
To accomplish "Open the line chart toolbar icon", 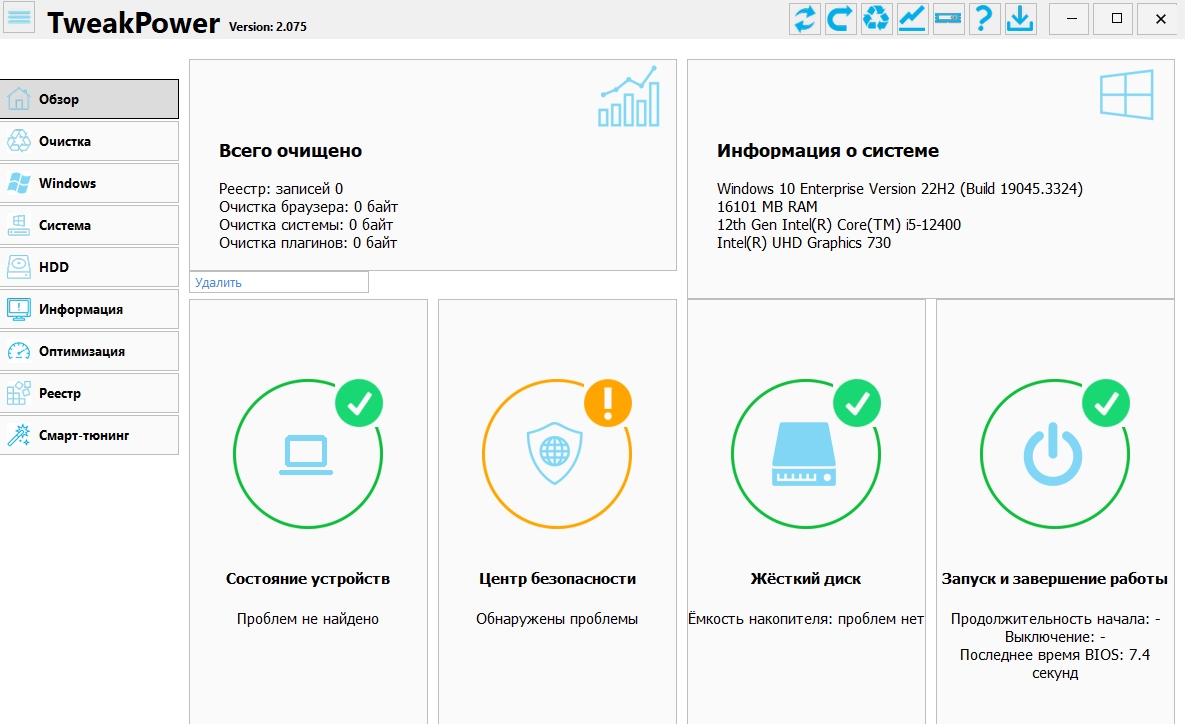I will pyautogui.click(x=912, y=19).
